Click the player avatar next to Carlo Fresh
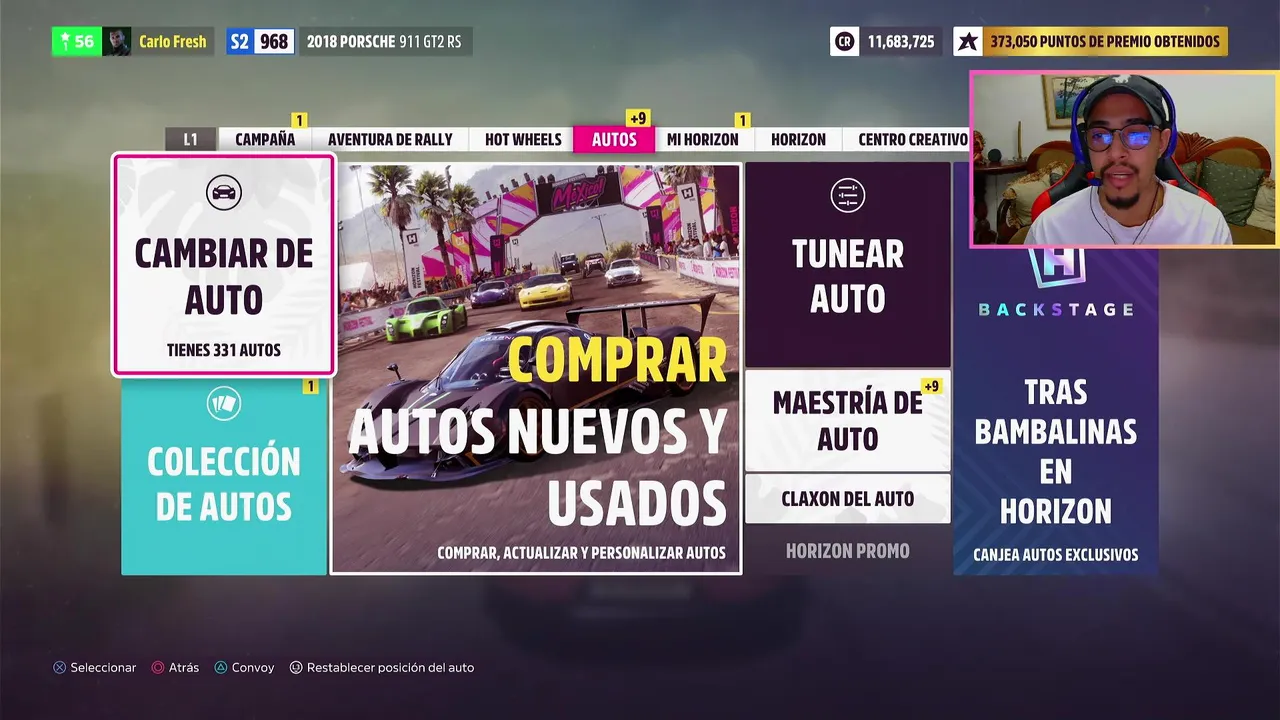Viewport: 1280px width, 720px height. [x=116, y=41]
